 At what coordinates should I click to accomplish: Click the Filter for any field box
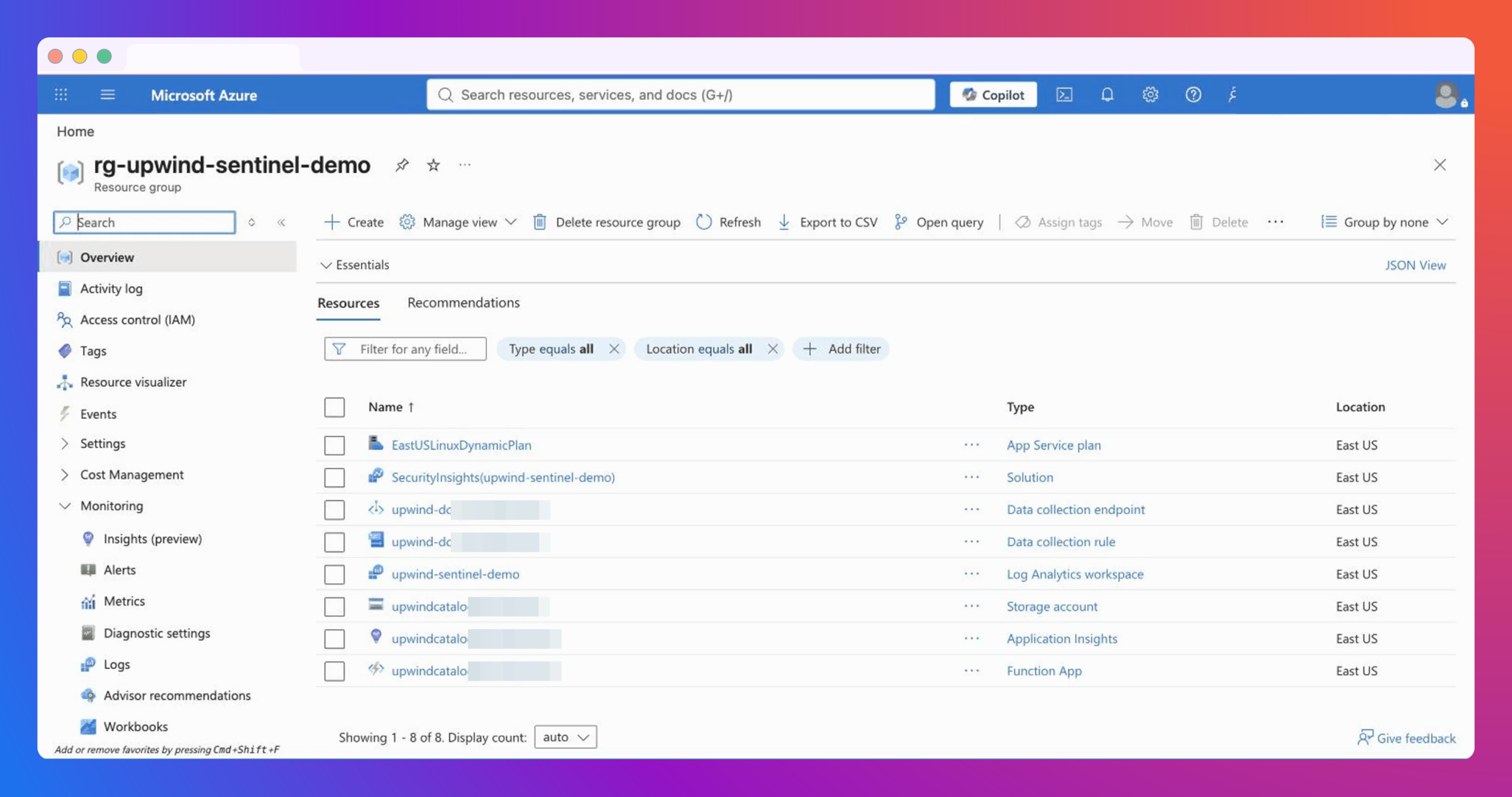(x=405, y=349)
